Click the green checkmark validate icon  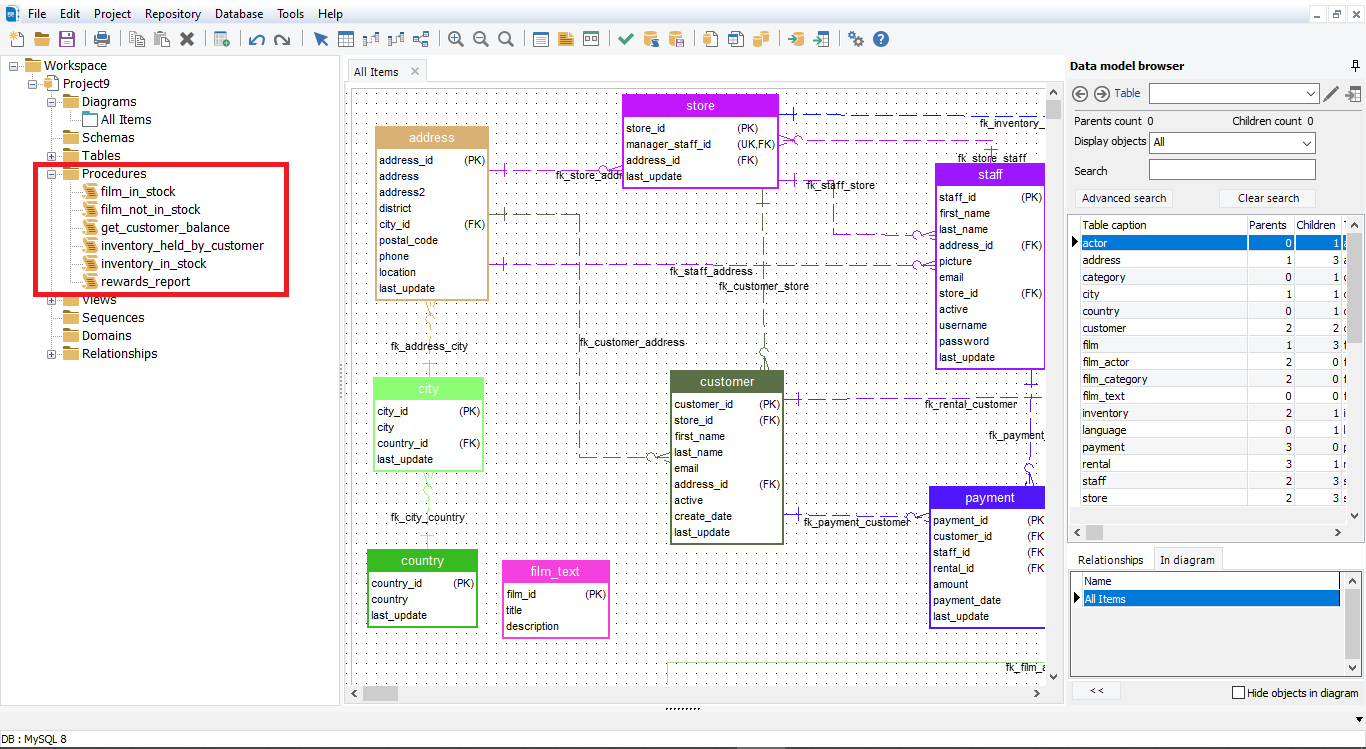[626, 39]
